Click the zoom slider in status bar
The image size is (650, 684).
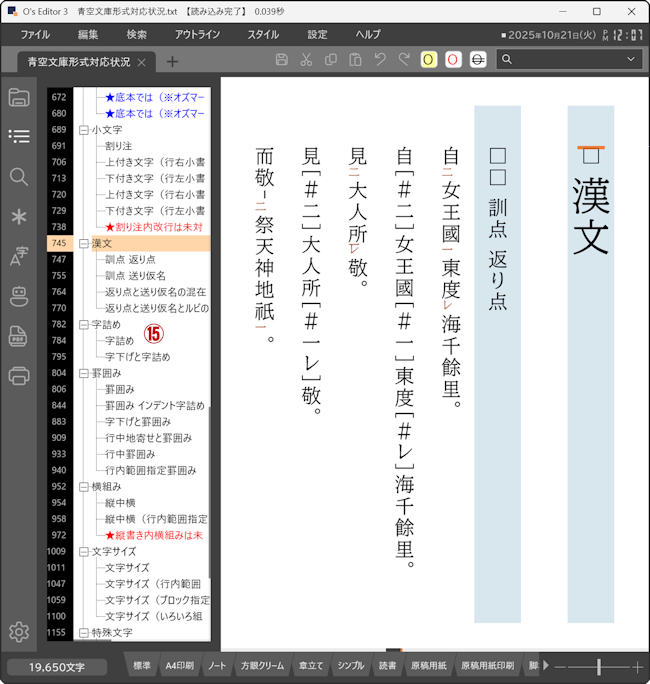(598, 666)
